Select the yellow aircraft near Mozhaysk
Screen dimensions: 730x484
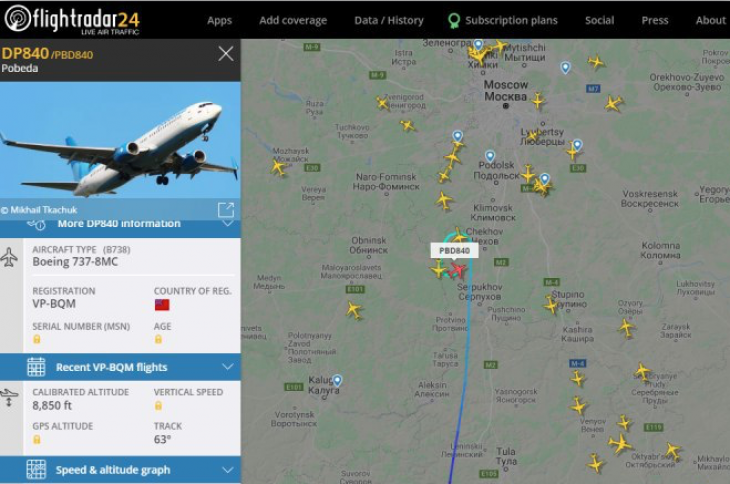coord(279,167)
